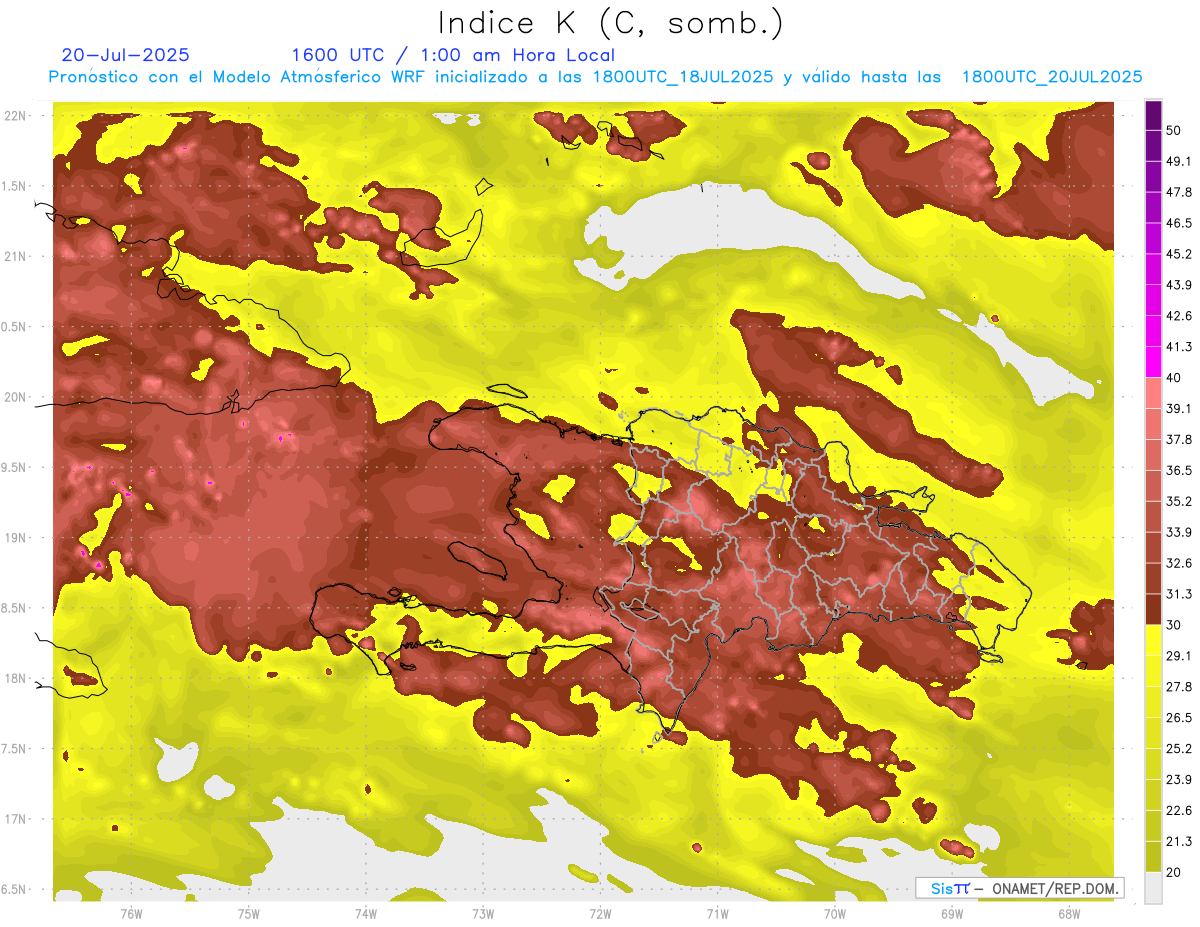Click the legend value 46.5

pyautogui.click(x=1178, y=223)
